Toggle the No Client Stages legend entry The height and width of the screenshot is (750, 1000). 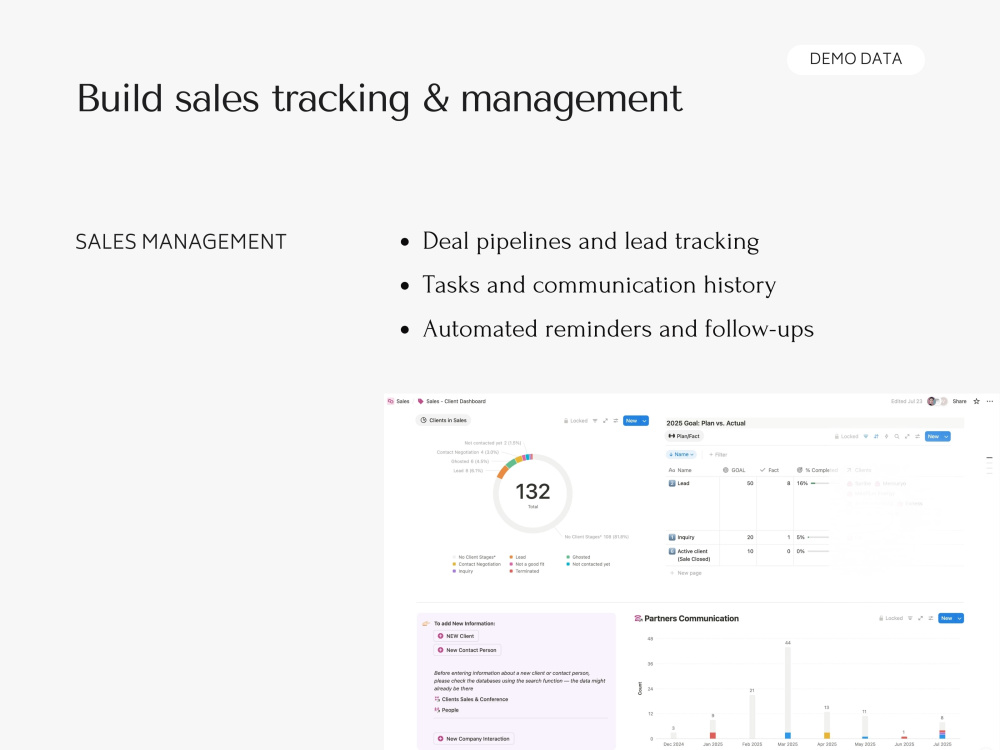(474, 557)
